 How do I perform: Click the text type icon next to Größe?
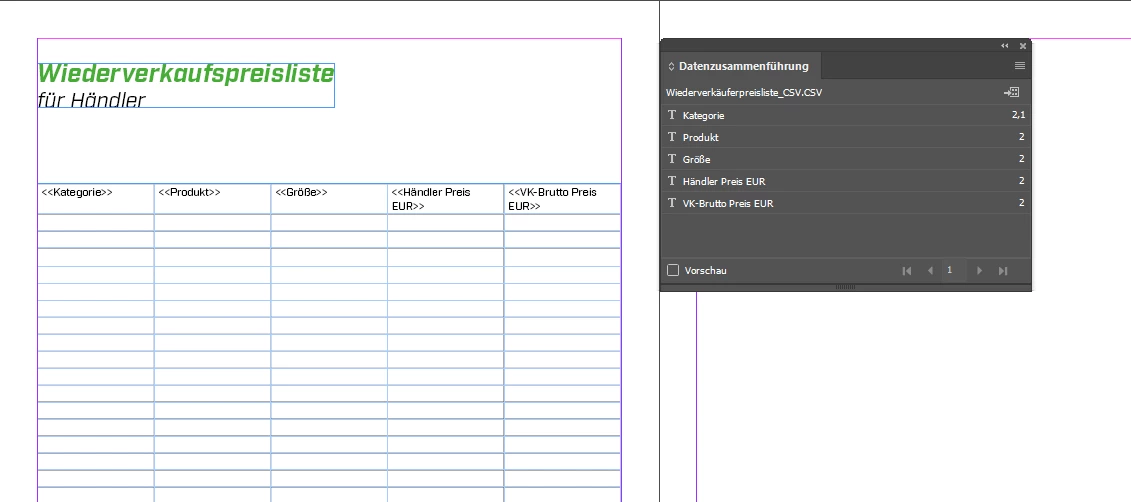click(672, 159)
